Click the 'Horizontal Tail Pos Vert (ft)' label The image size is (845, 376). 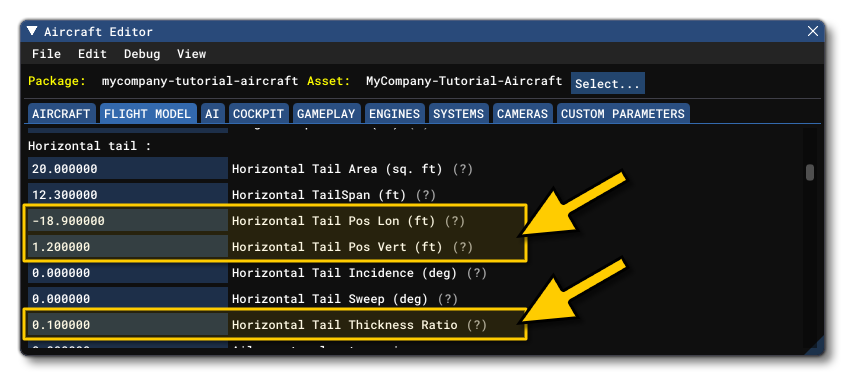337,247
